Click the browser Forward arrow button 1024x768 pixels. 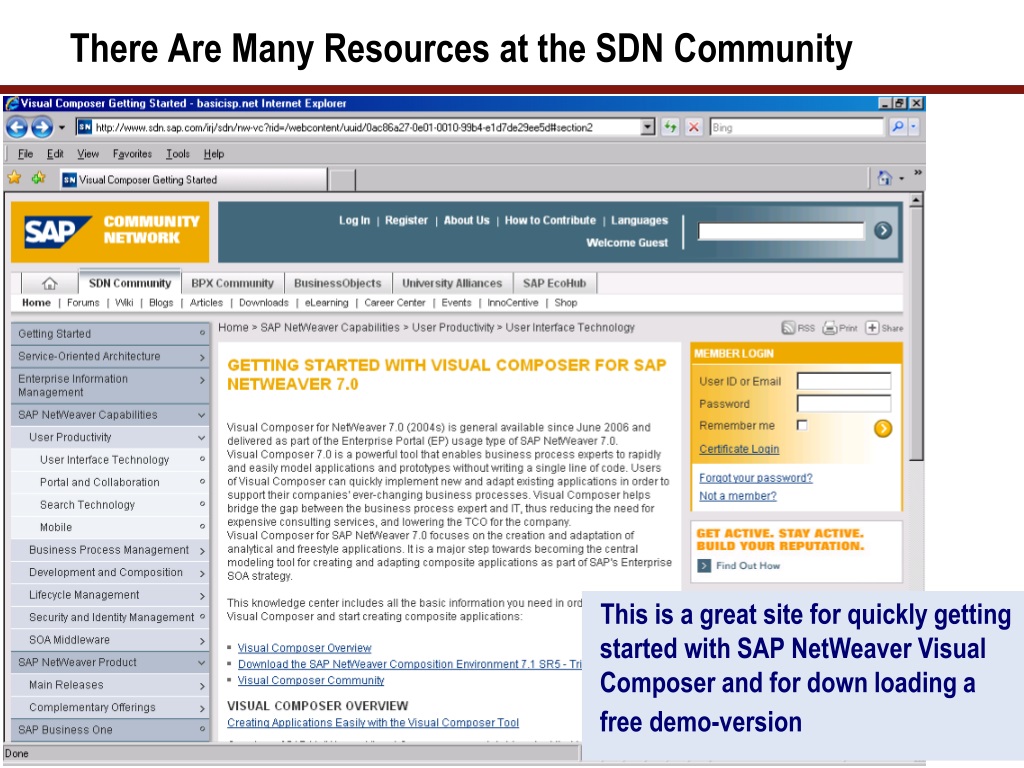pyautogui.click(x=42, y=127)
